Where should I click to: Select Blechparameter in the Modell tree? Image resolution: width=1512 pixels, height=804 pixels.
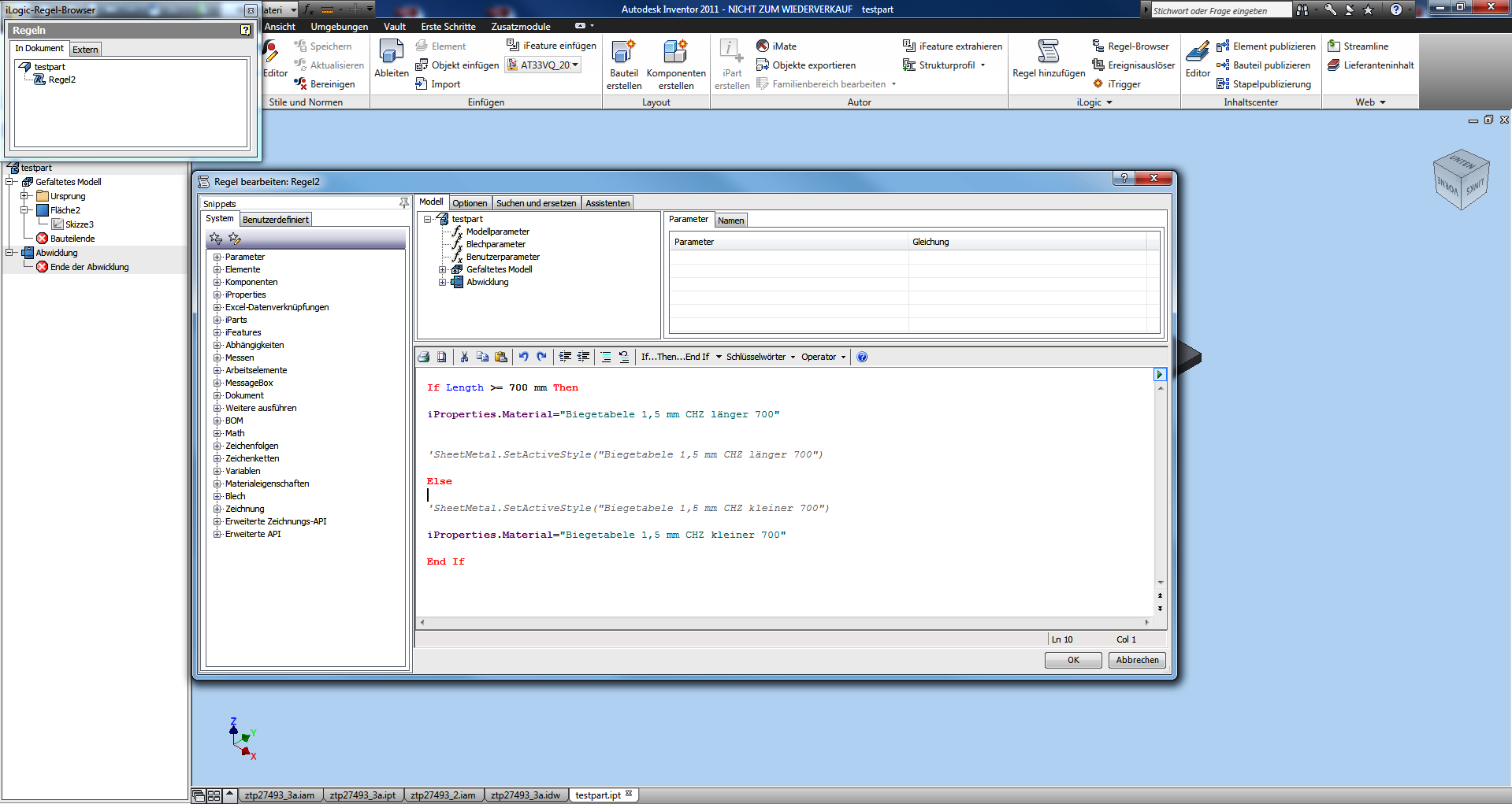(496, 244)
